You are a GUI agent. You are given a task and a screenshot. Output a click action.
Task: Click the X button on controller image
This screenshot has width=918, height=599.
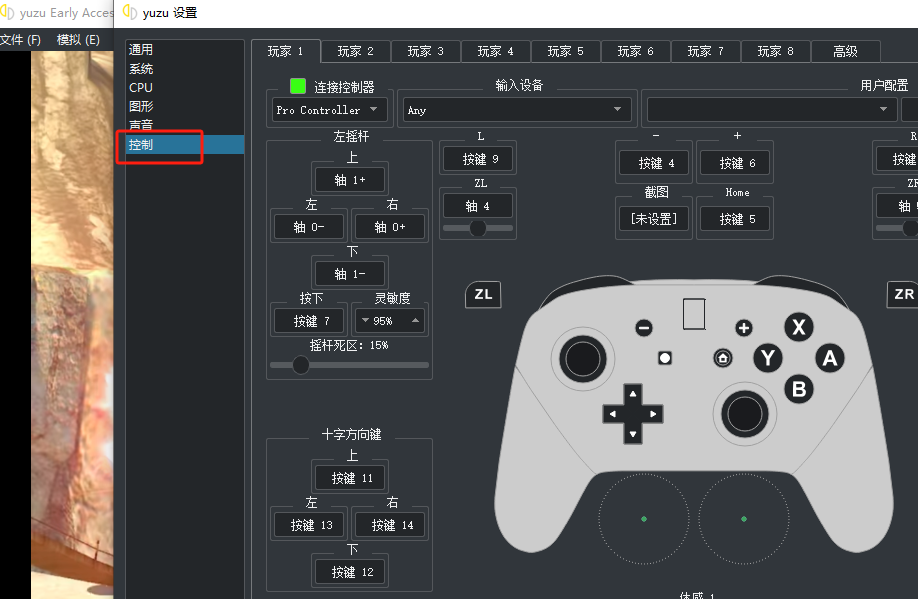[x=797, y=327]
